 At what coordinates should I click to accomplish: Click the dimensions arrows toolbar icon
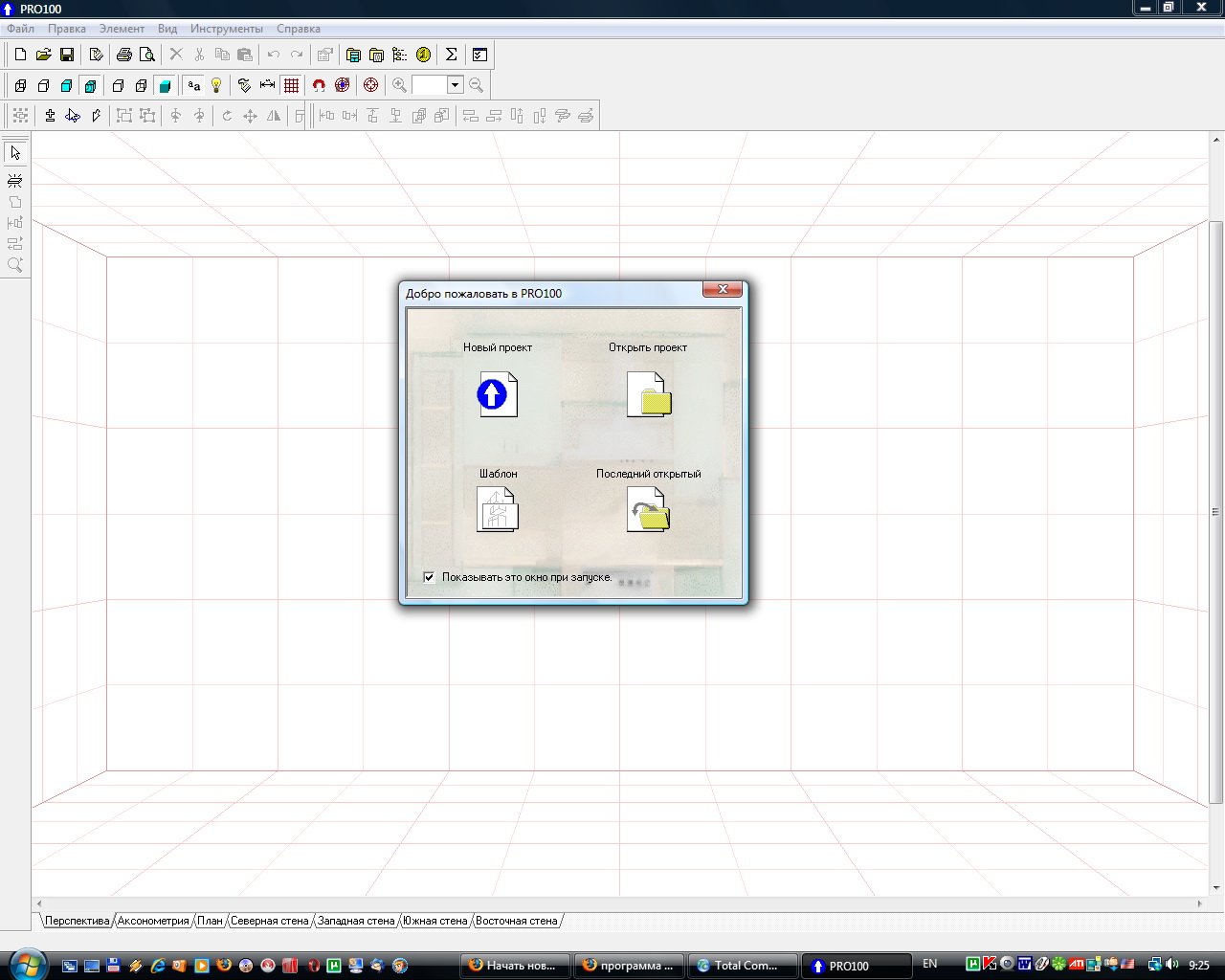268,85
